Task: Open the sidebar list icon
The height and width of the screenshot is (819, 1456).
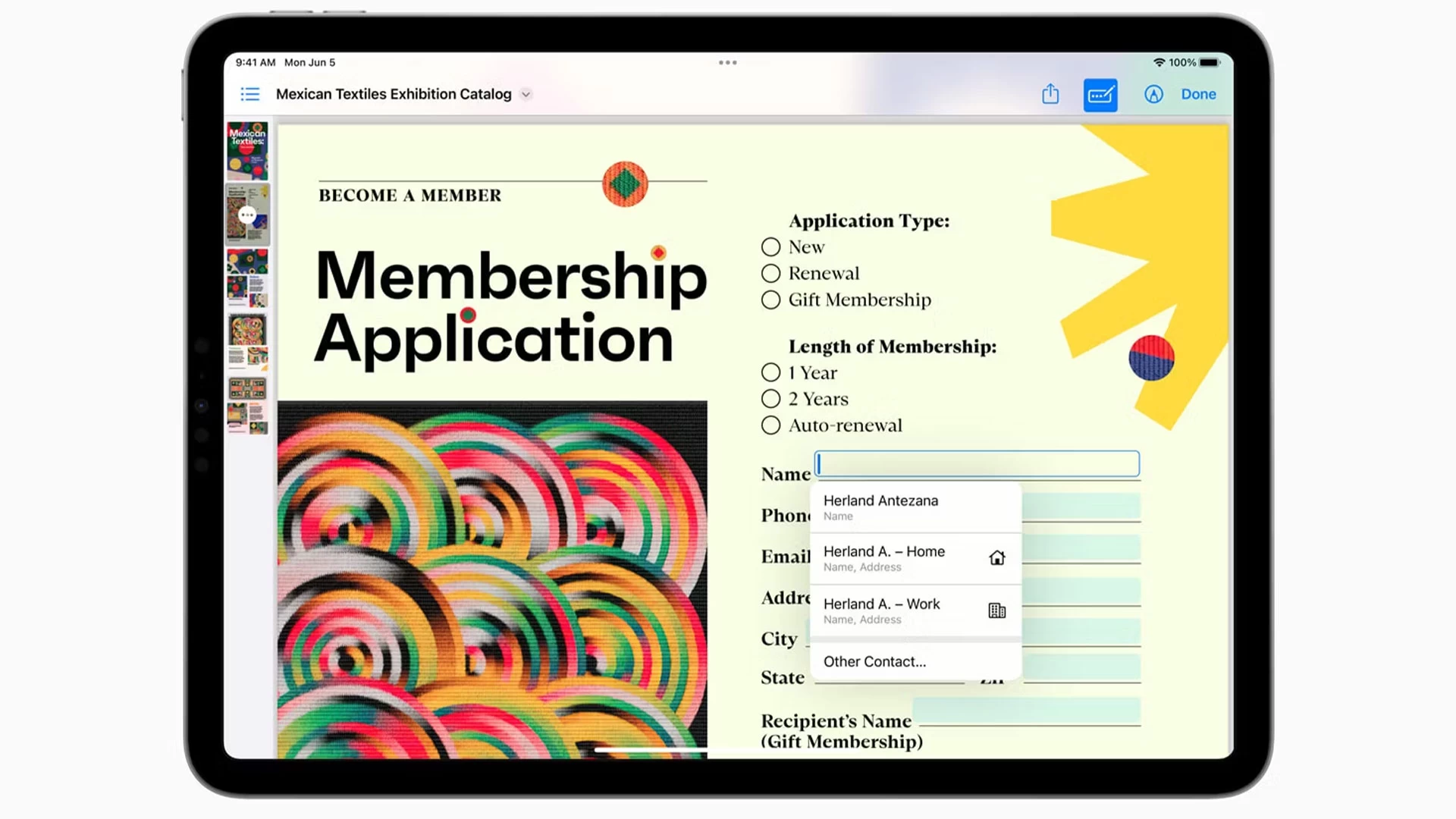Action: 249,94
